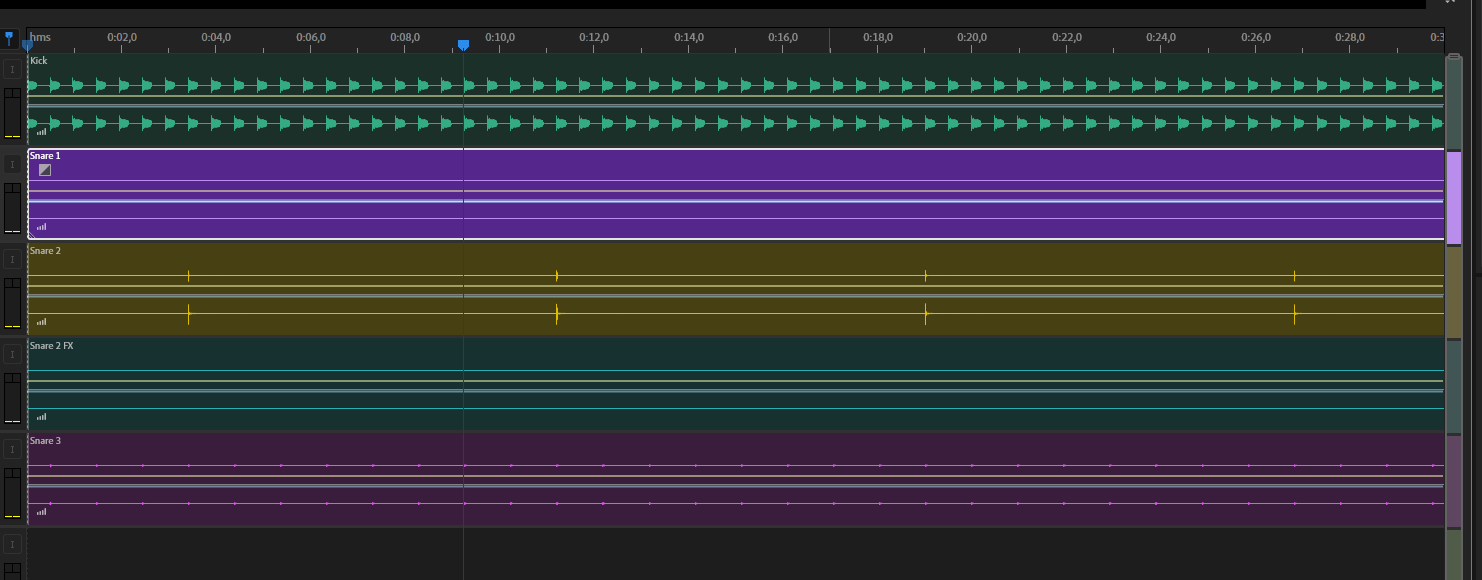Click the first Snare 2 hit in the upper channel
1482x580 pixels.
tap(188, 276)
